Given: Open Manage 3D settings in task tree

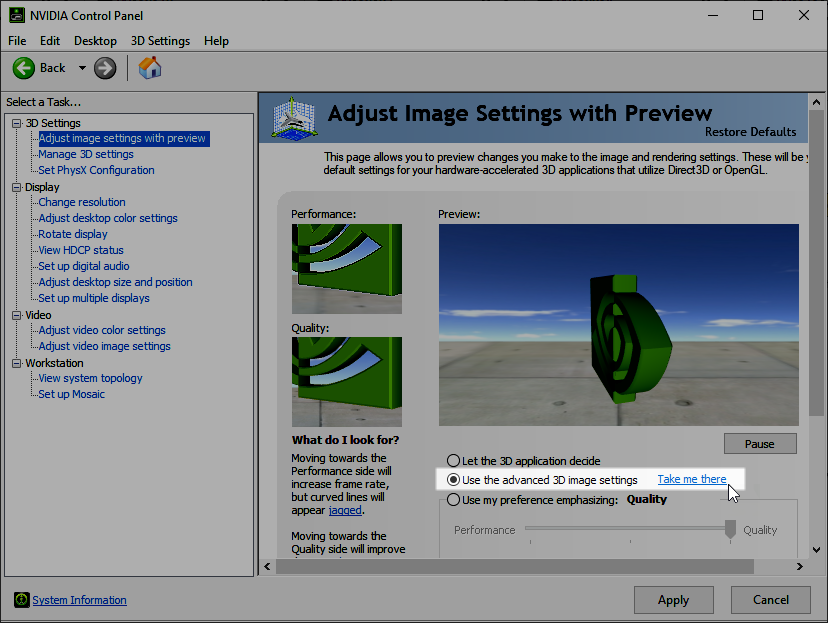Looking at the screenshot, I should (x=86, y=154).
